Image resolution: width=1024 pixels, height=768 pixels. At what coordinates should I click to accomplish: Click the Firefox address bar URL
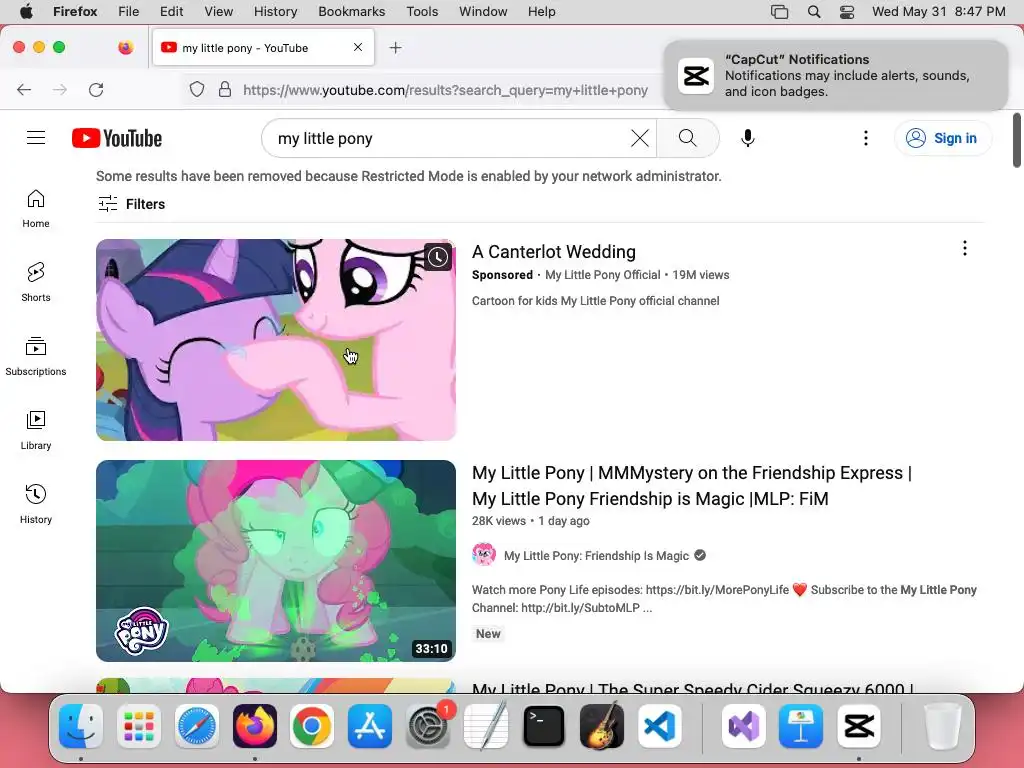445,90
